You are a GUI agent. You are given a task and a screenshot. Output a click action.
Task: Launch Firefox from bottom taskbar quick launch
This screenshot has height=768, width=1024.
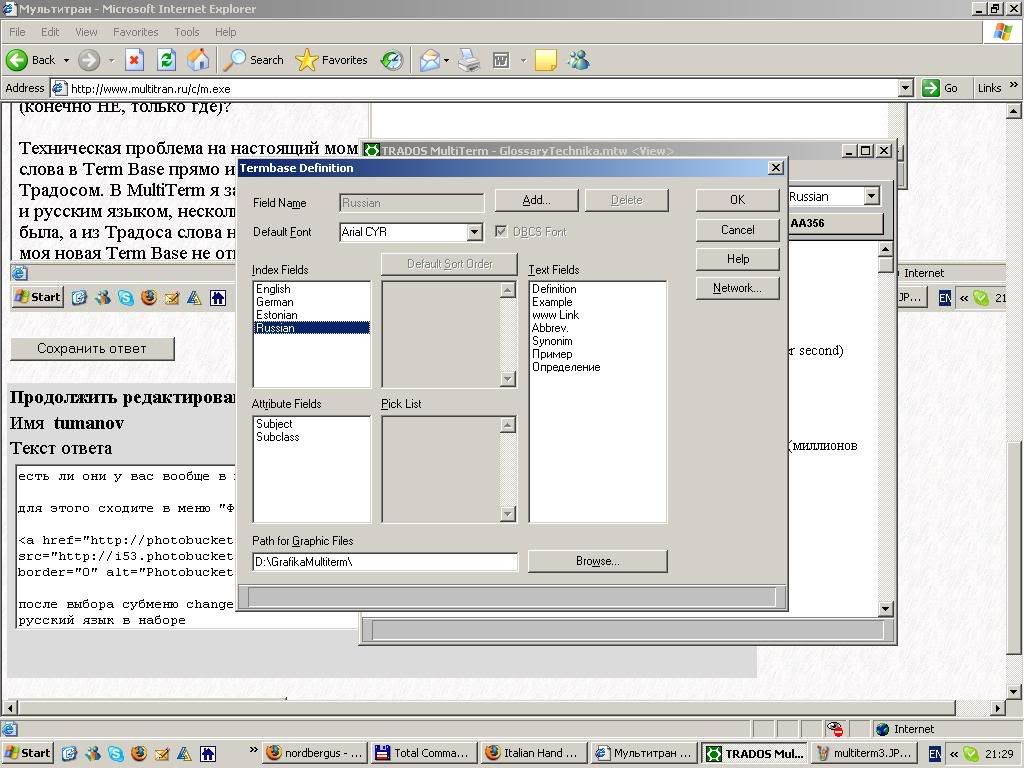[x=139, y=753]
